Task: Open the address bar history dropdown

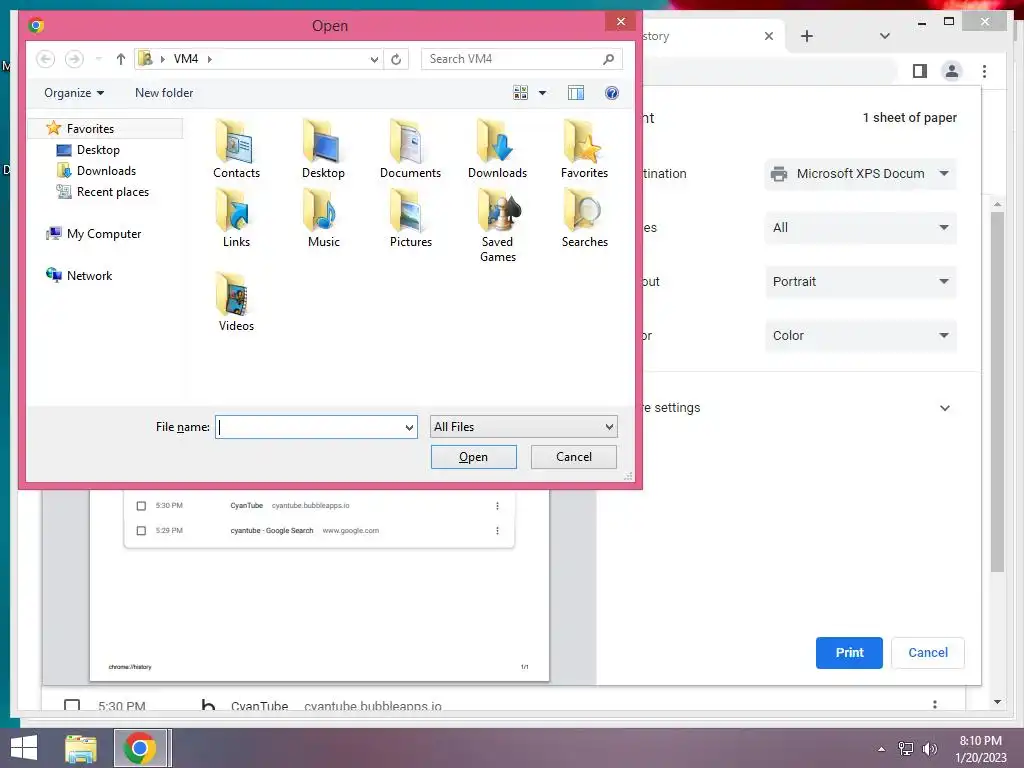Action: (374, 59)
